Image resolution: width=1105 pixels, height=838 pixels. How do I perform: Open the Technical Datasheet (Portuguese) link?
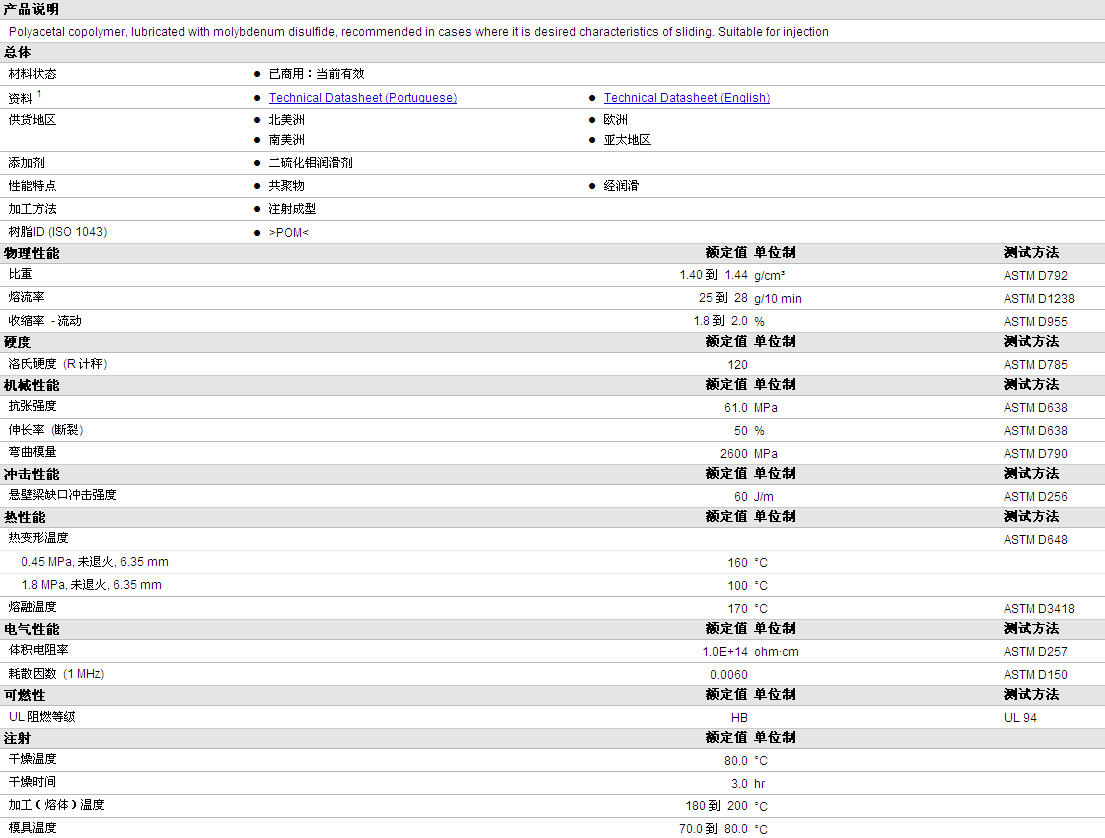362,98
